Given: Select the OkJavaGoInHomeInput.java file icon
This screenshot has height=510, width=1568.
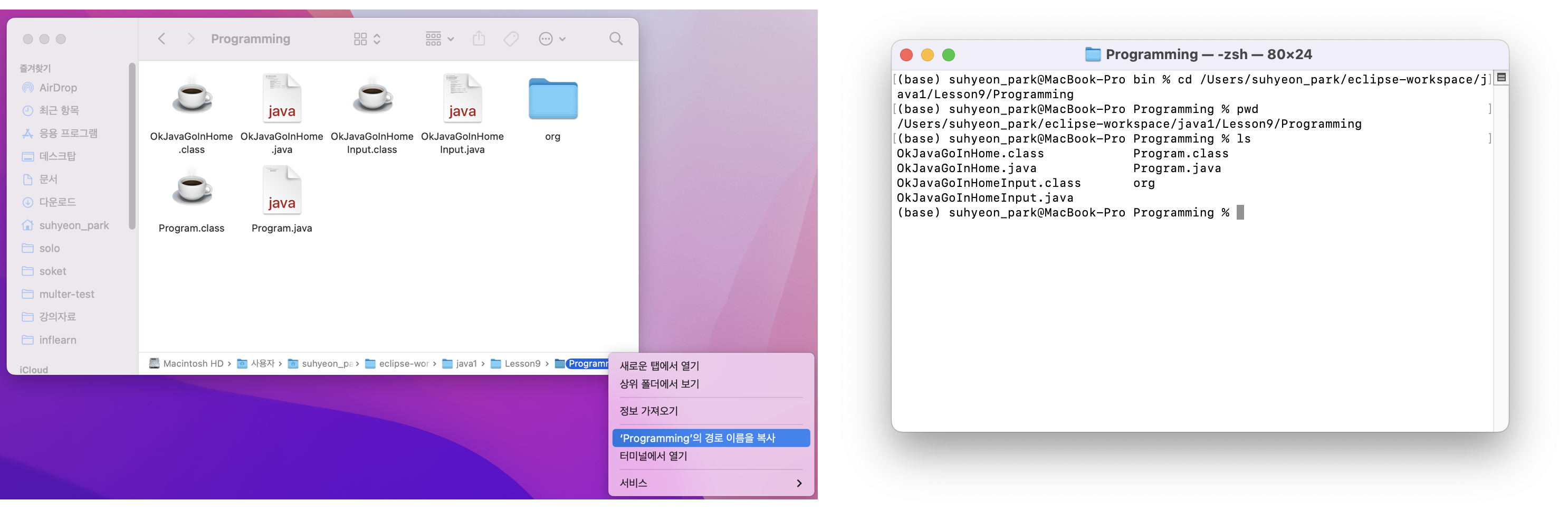Looking at the screenshot, I should pos(463,98).
